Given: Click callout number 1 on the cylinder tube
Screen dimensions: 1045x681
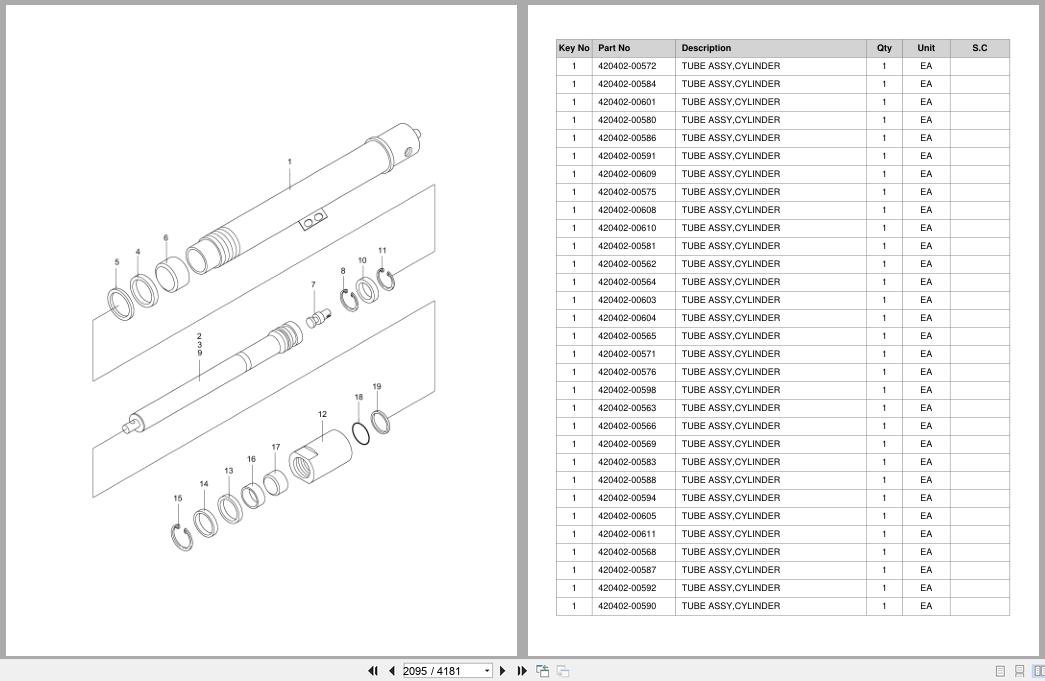Looking at the screenshot, I should [x=289, y=161].
